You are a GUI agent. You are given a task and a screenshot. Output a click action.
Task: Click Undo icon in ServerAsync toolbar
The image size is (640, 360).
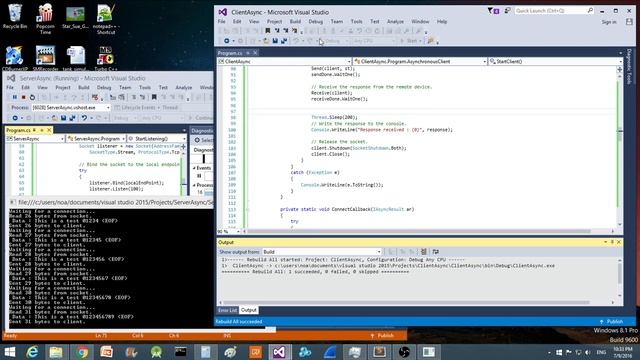click(84, 118)
